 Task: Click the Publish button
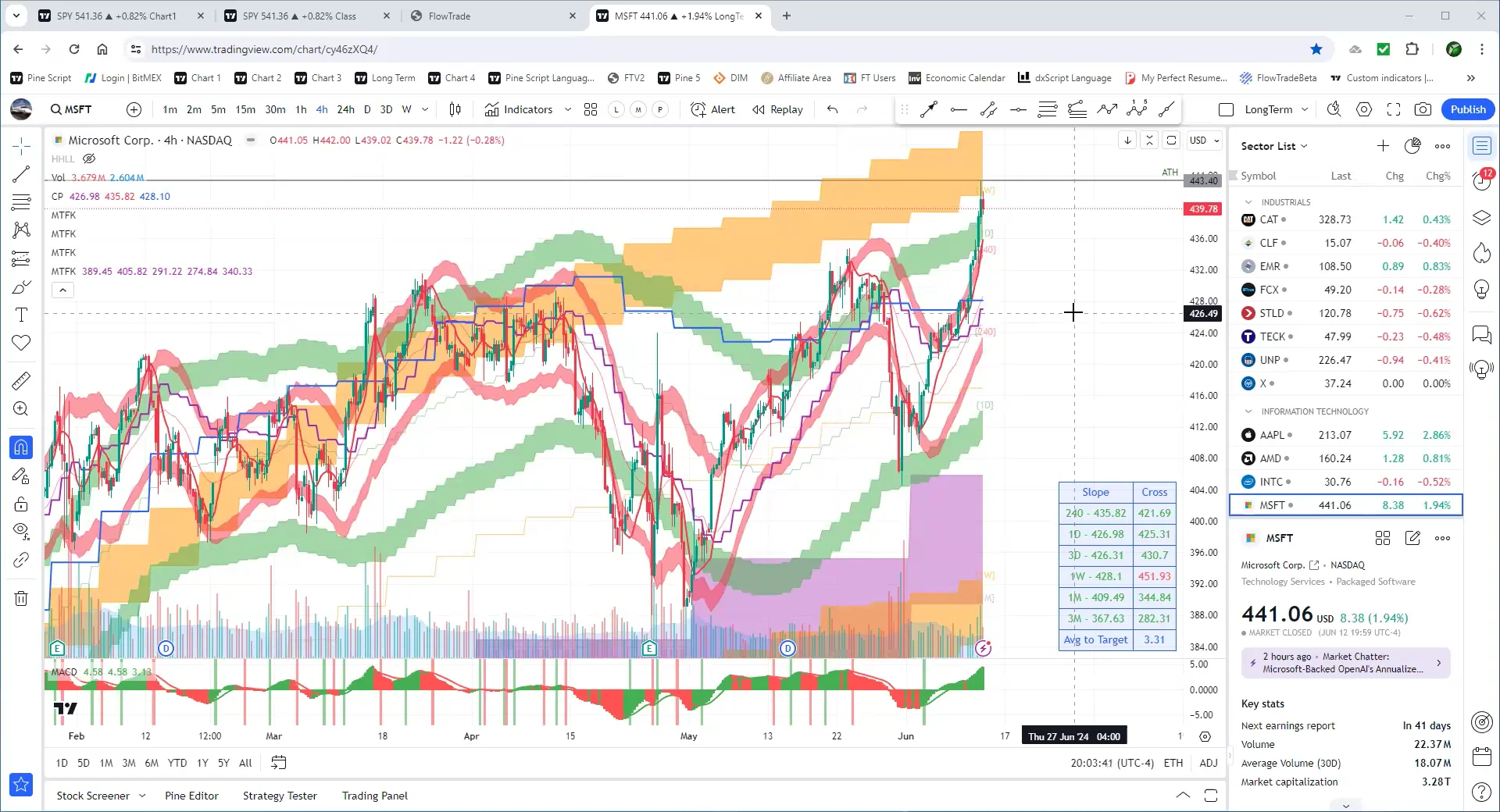(1467, 109)
